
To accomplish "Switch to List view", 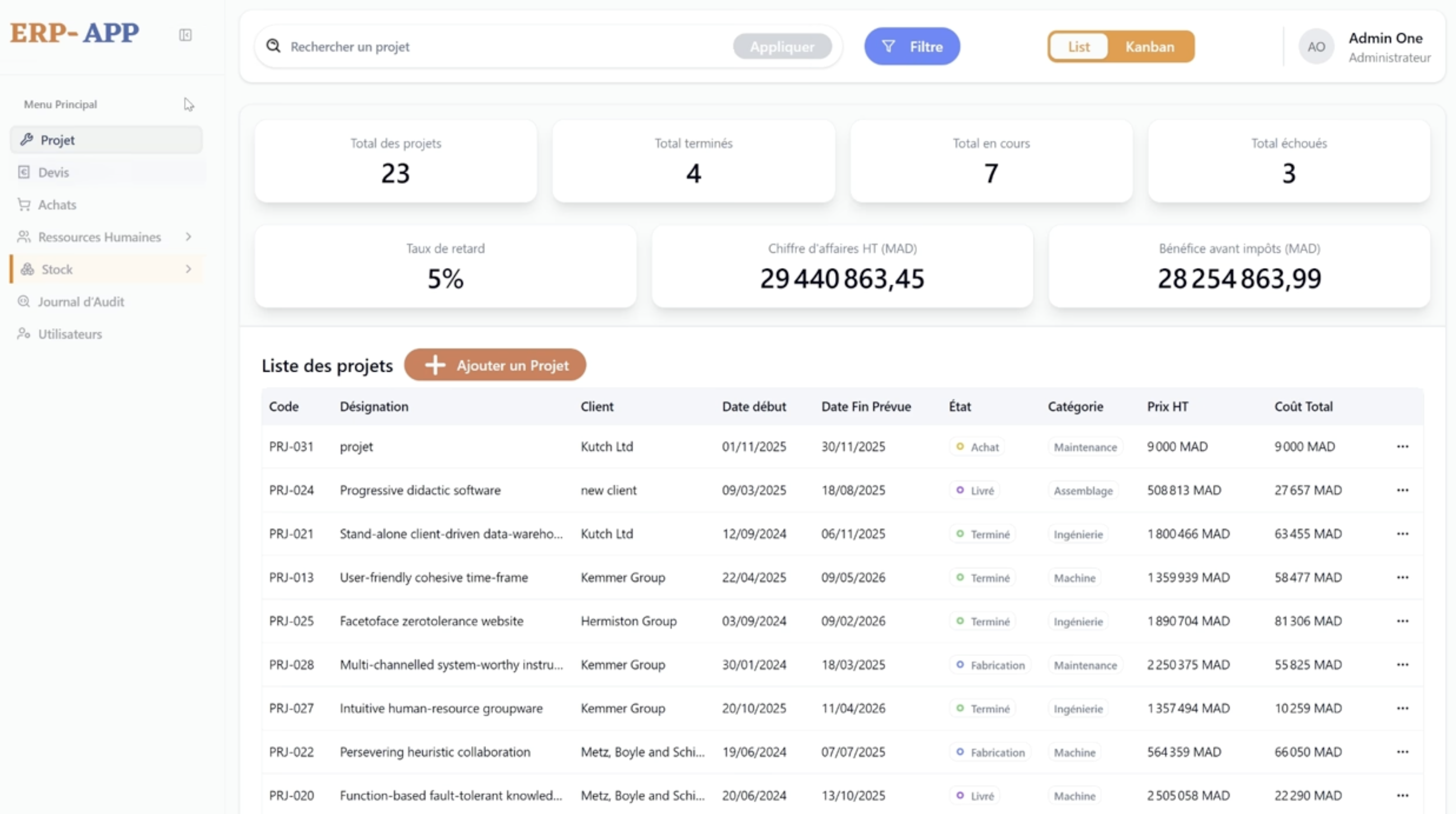I will [x=1079, y=47].
